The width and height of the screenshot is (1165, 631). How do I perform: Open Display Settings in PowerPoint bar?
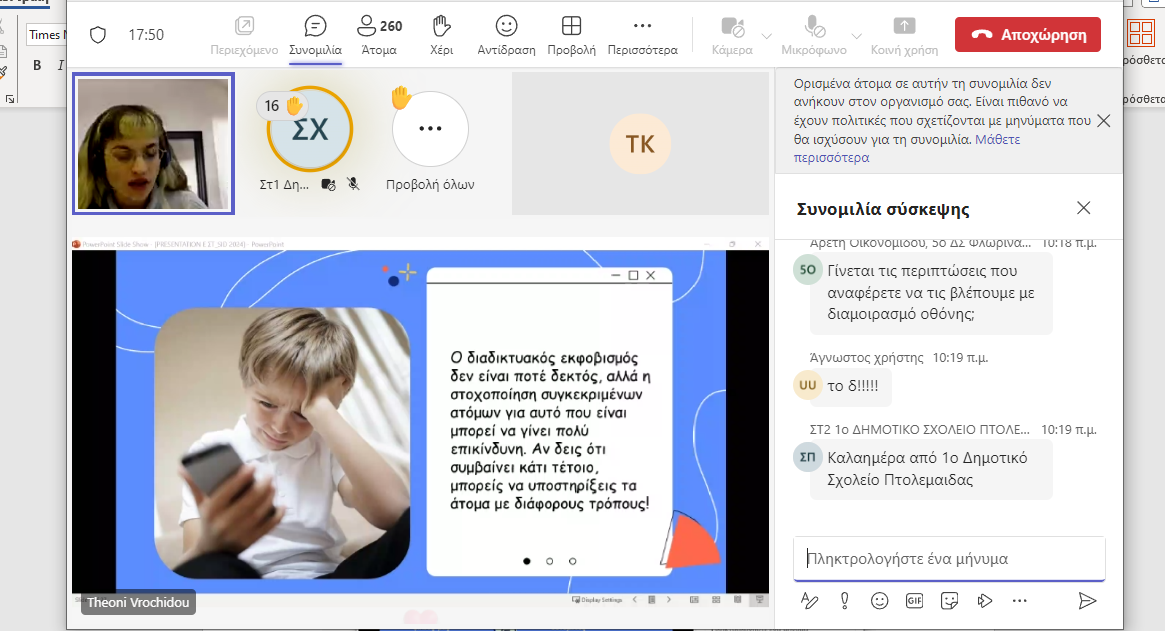[597, 600]
